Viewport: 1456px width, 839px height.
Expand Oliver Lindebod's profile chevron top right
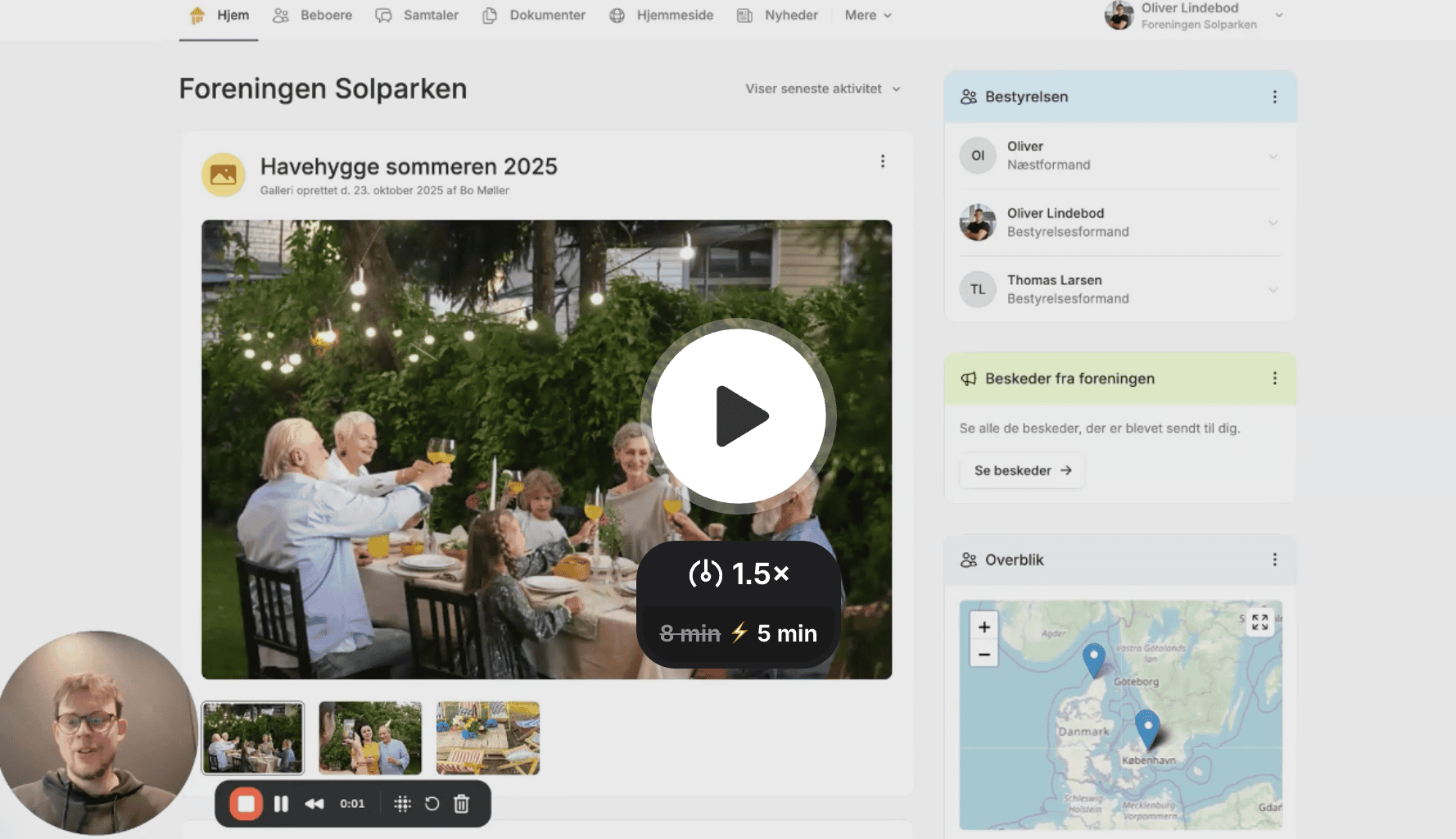tap(1277, 16)
